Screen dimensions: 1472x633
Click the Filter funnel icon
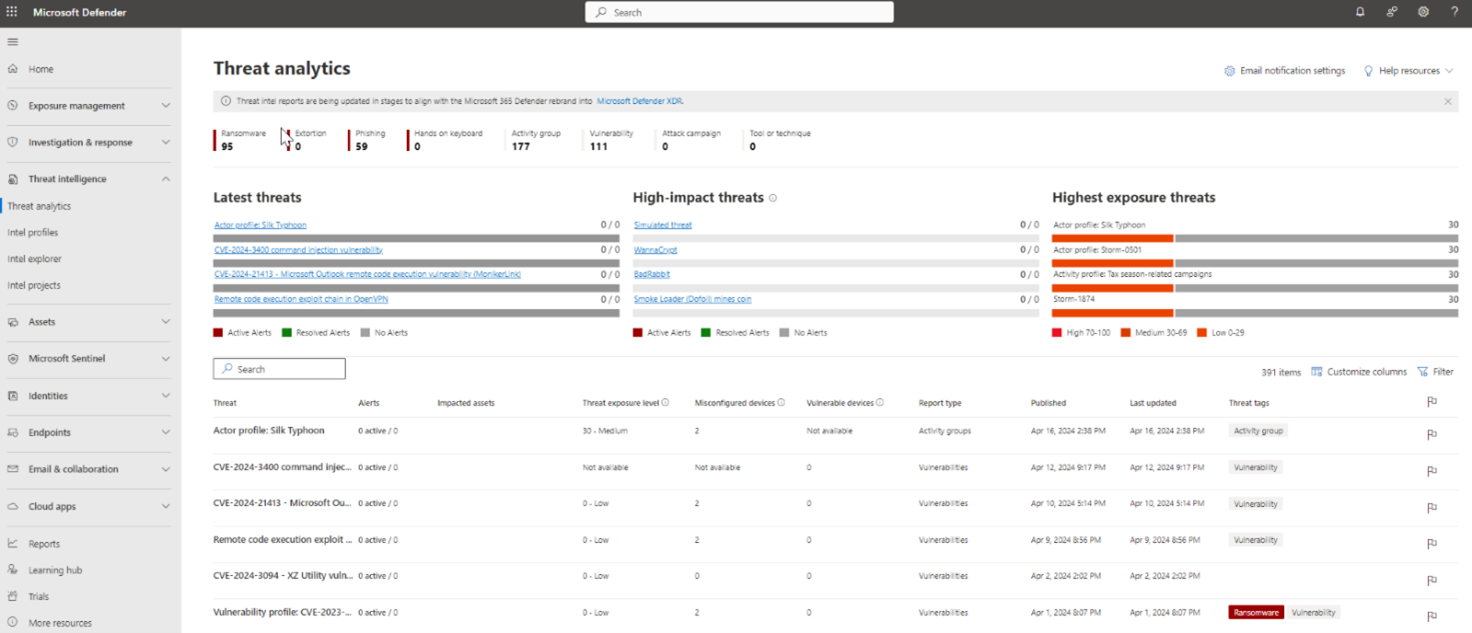tap(1423, 371)
